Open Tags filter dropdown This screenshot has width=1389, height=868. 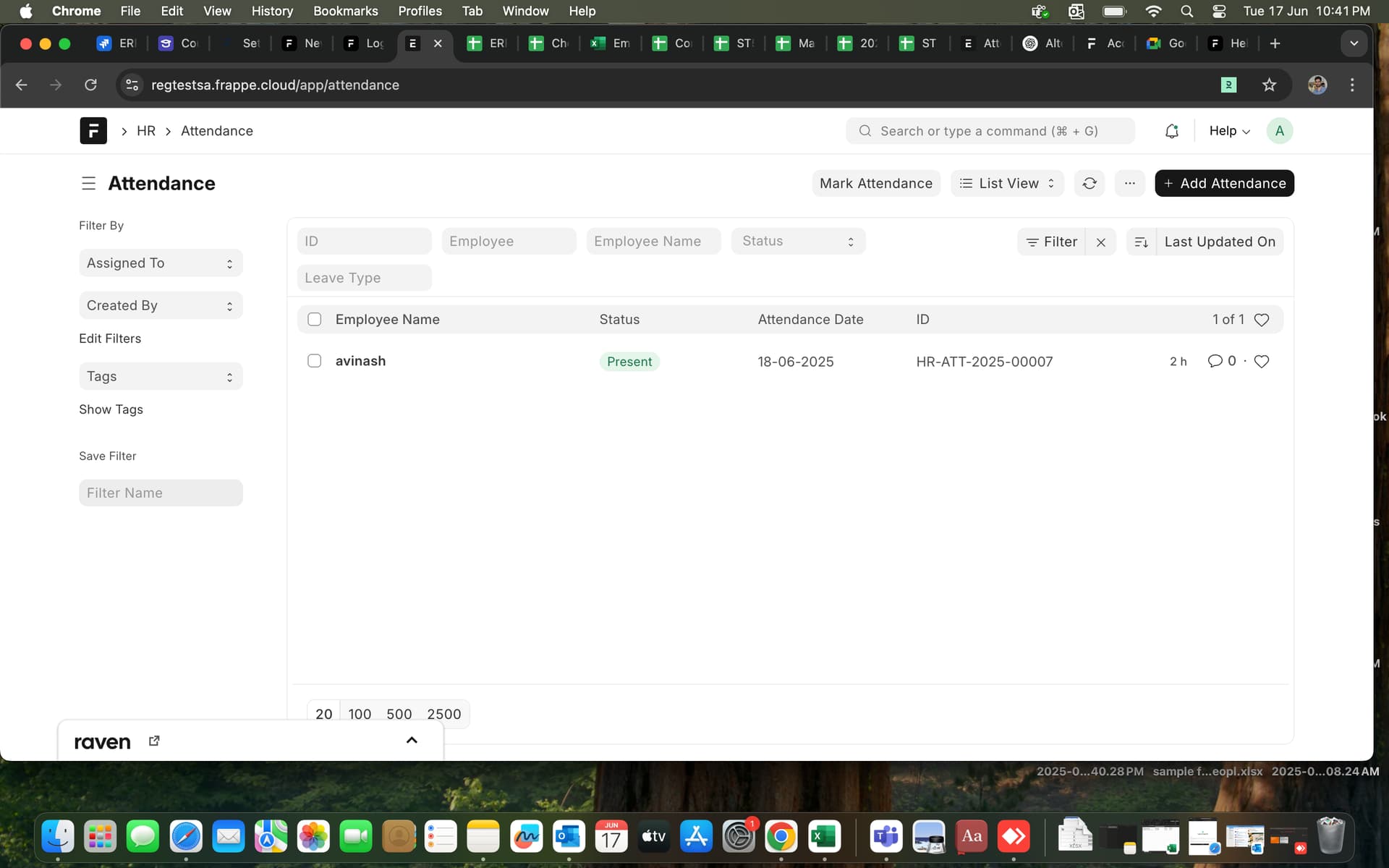tap(161, 377)
